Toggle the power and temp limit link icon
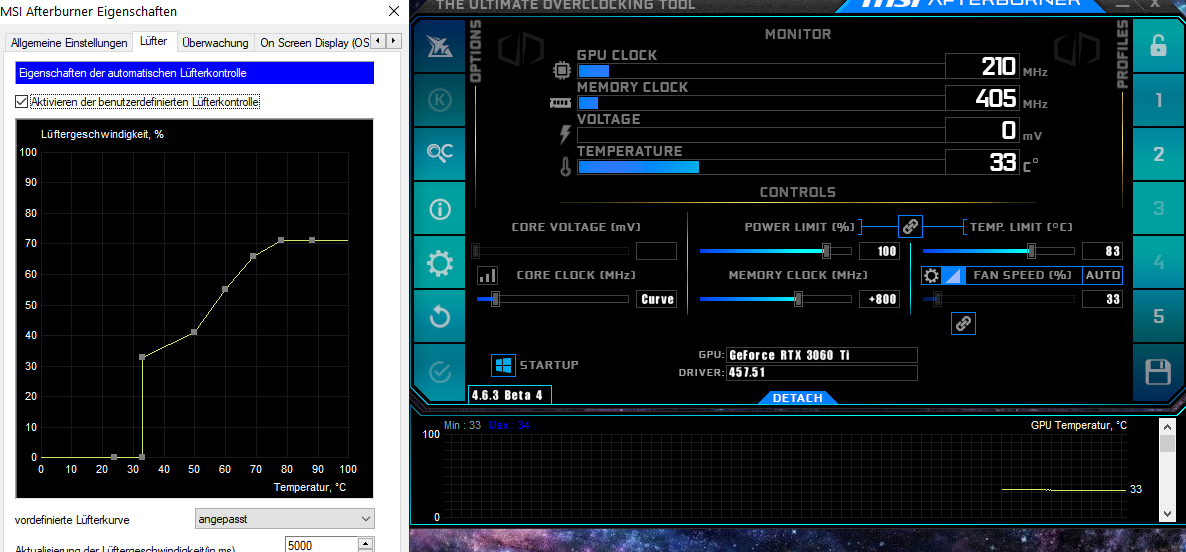The image size is (1186, 552). click(x=910, y=225)
